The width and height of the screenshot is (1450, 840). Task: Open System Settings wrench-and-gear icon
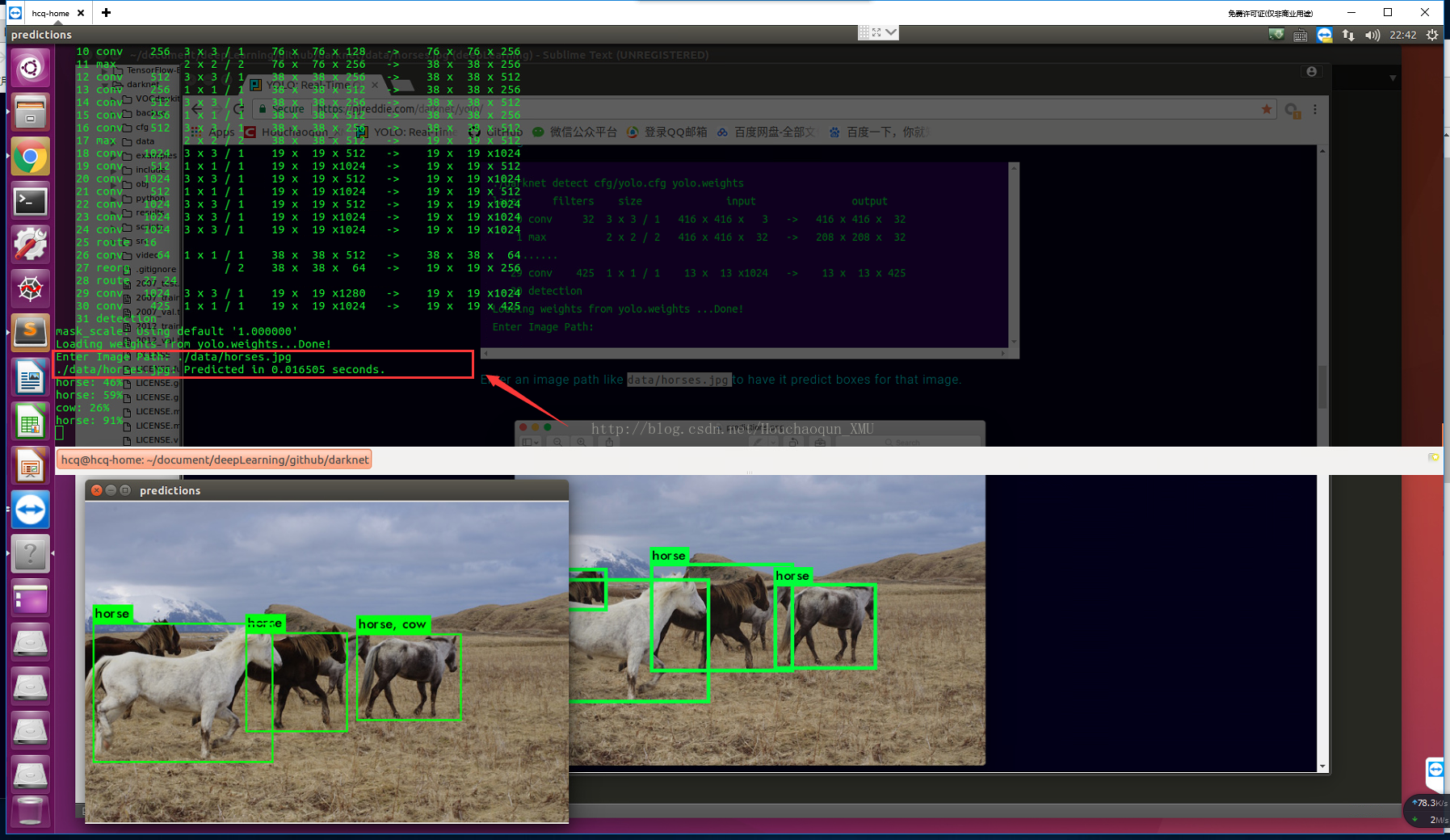(x=30, y=245)
